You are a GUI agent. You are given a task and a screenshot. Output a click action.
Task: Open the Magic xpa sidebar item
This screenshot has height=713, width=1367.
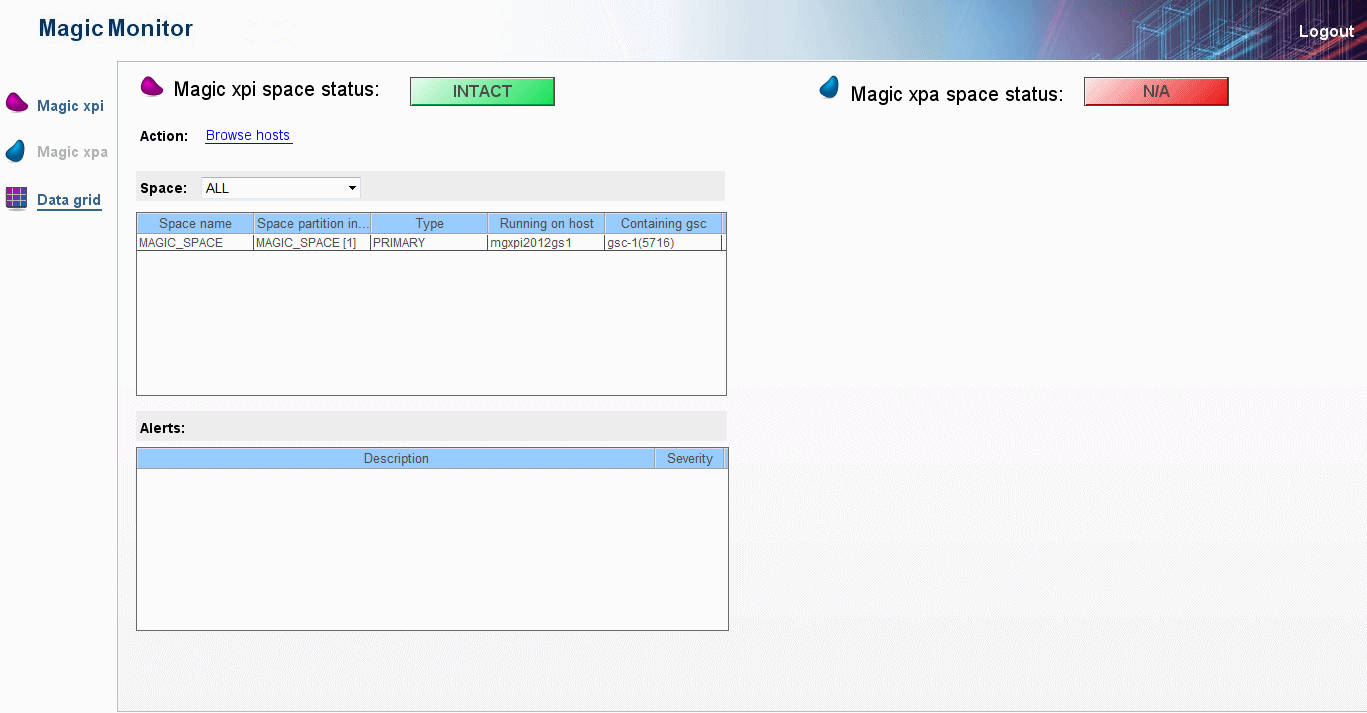pyautogui.click(x=72, y=152)
